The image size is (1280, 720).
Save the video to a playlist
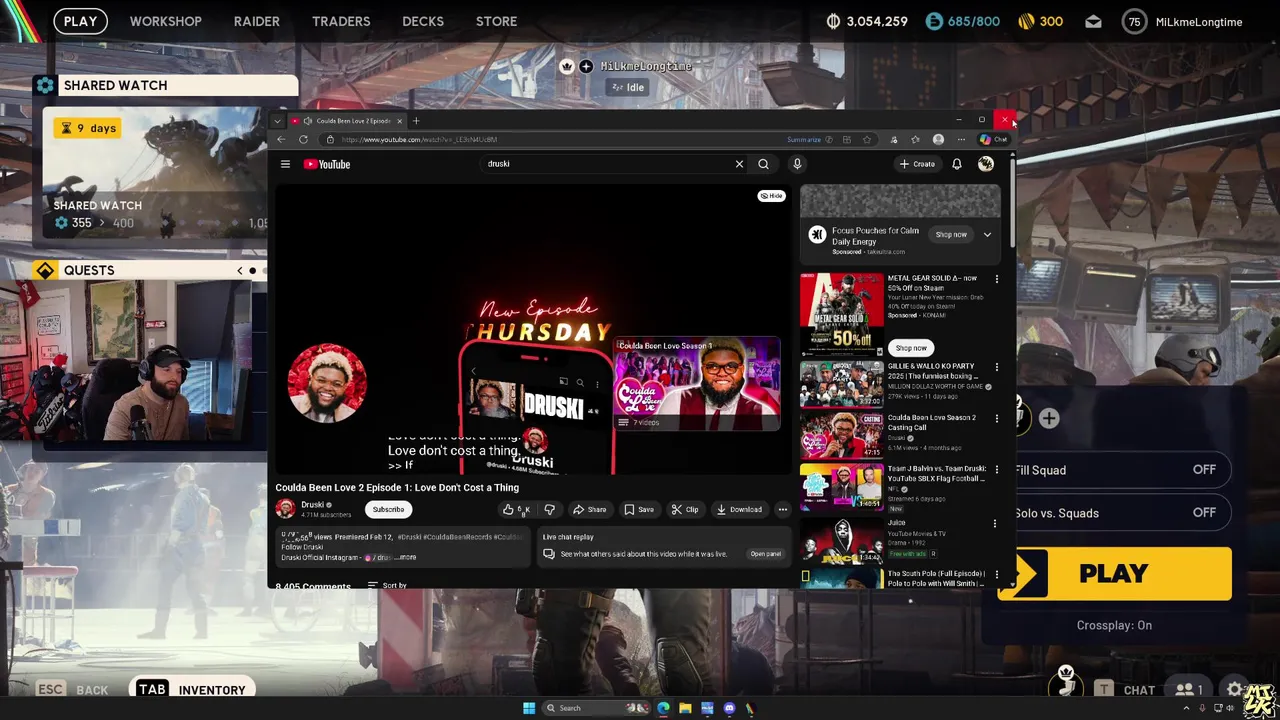coord(639,510)
